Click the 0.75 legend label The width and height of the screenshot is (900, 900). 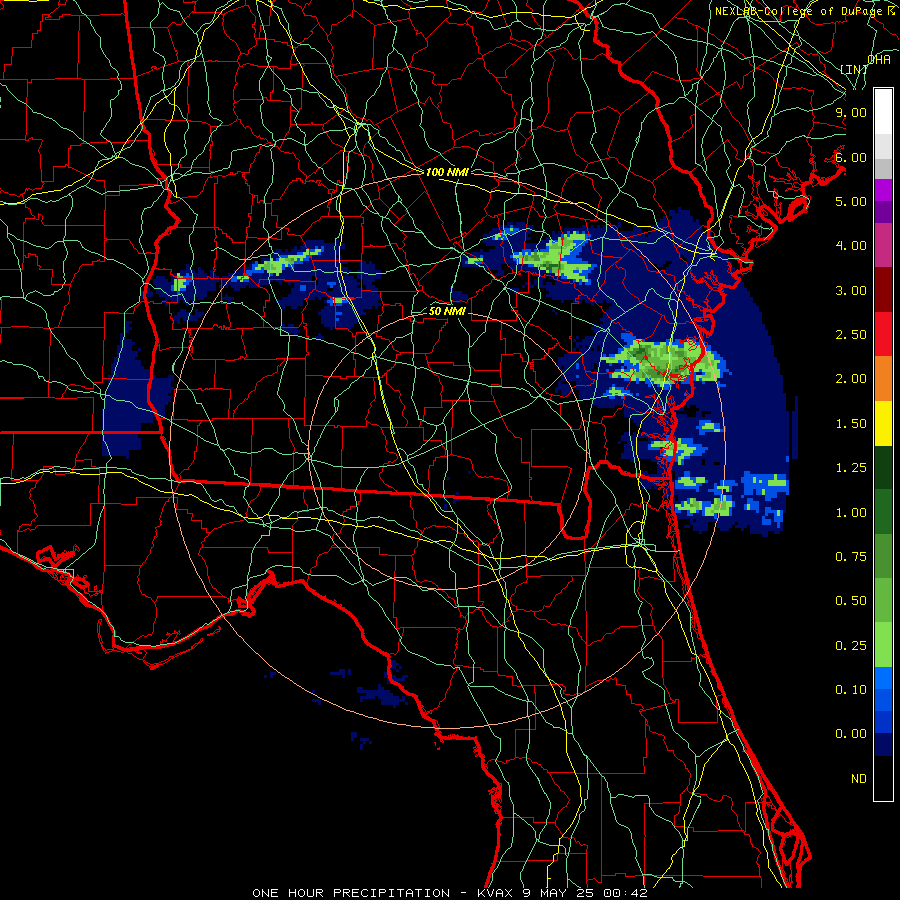pos(851,557)
